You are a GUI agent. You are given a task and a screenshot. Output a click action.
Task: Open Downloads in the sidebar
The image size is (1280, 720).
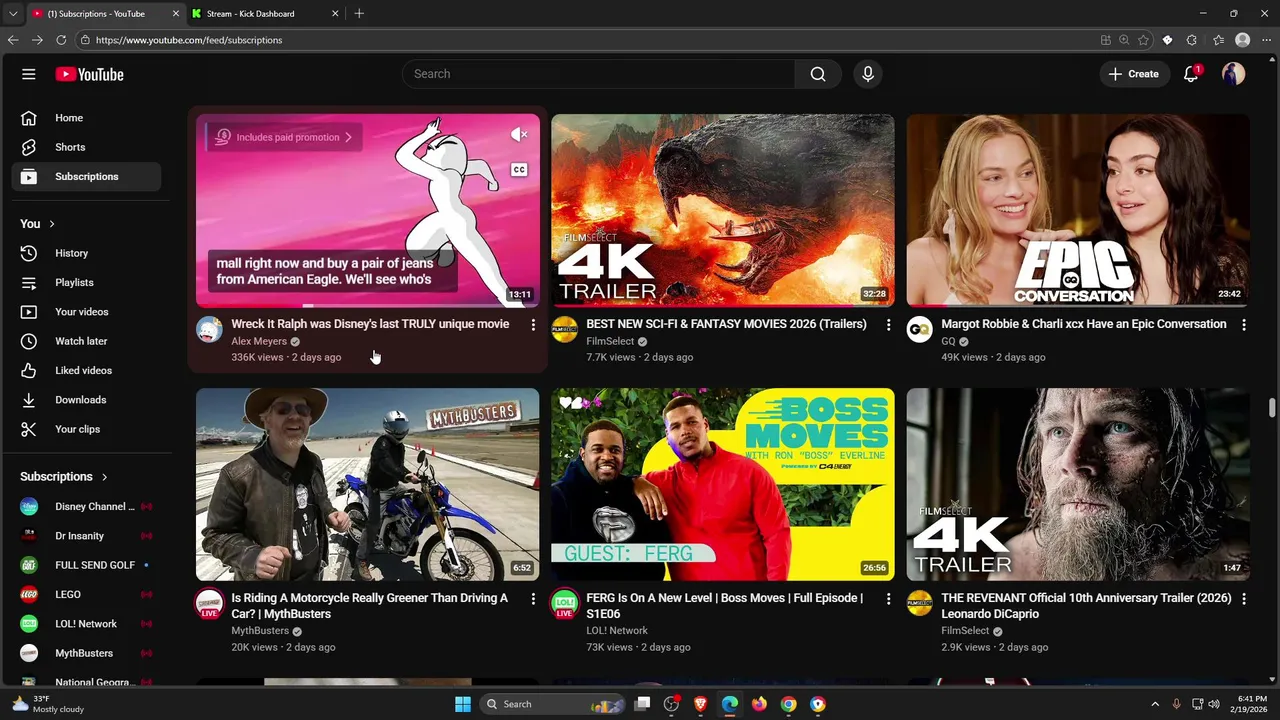pos(86,400)
